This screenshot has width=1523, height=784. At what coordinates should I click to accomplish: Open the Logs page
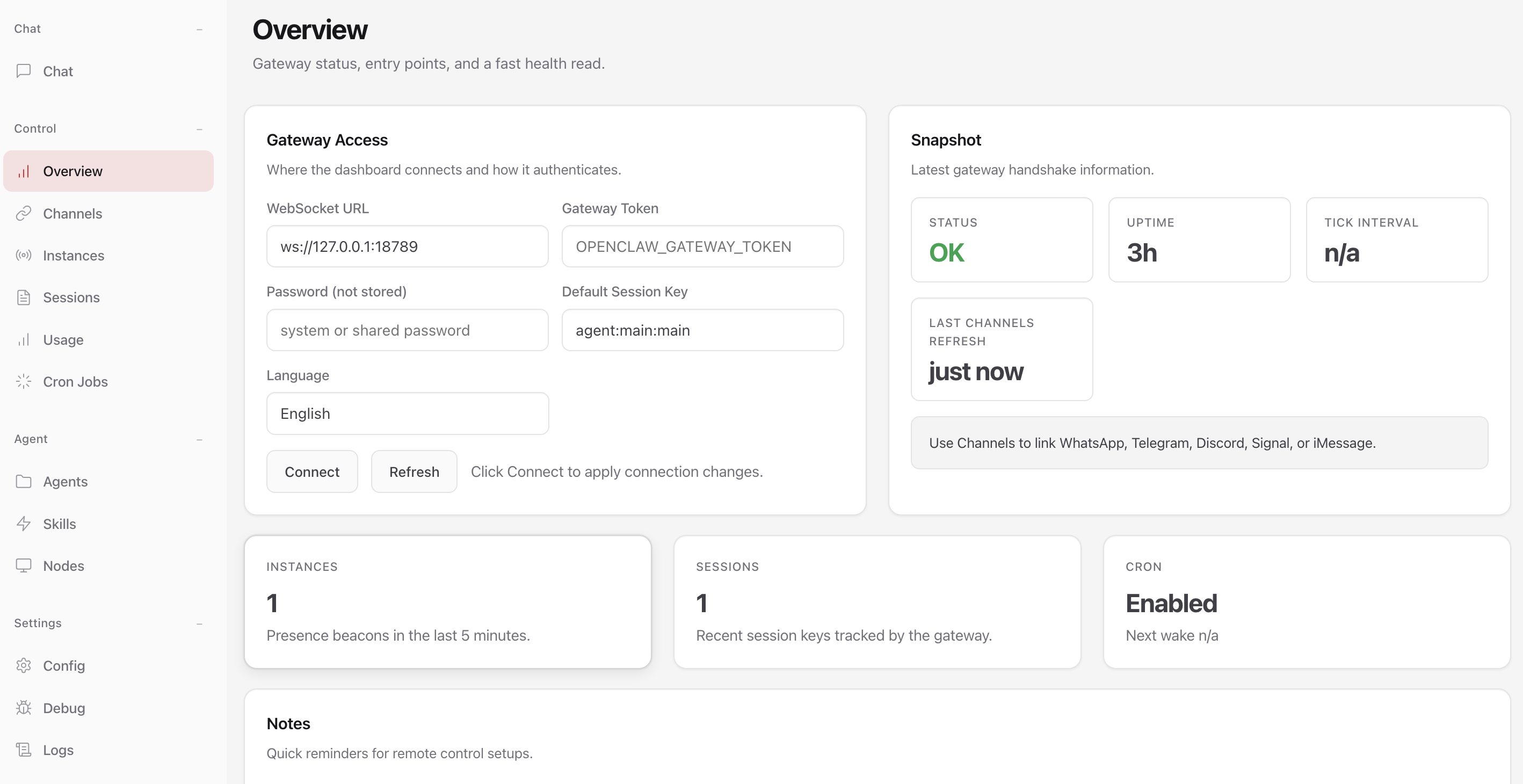click(57, 750)
